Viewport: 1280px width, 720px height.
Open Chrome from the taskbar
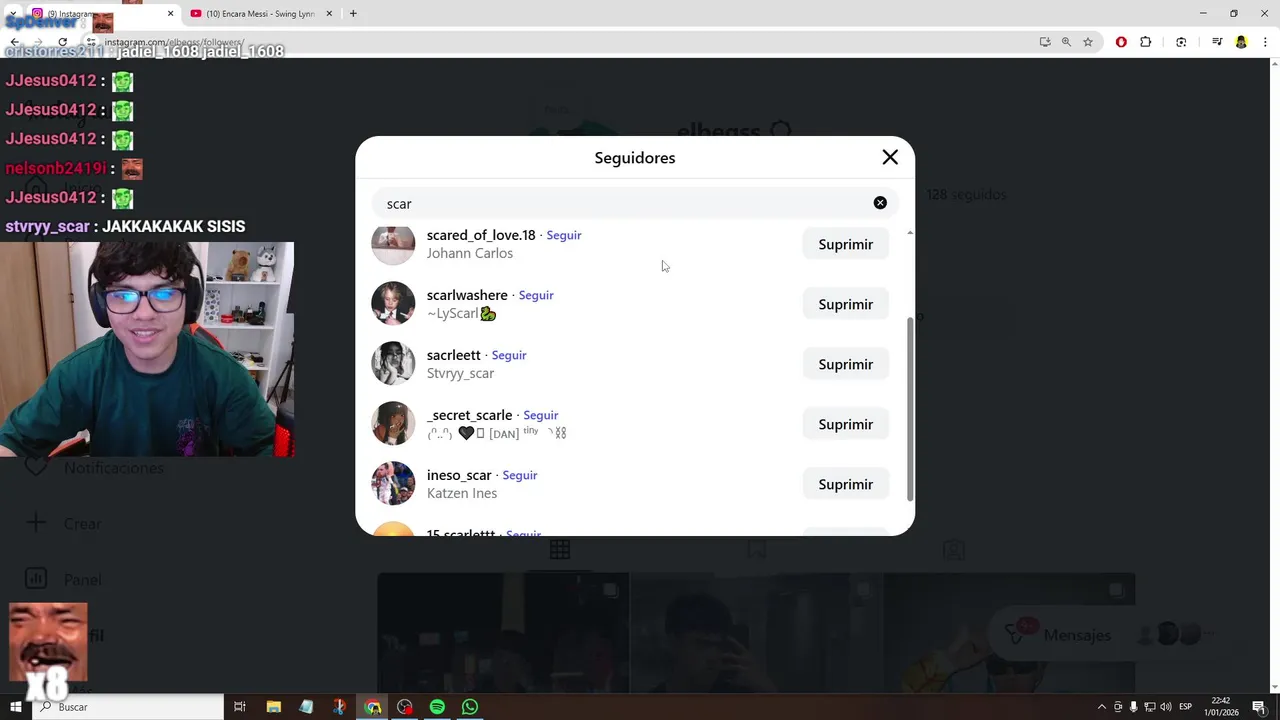(372, 707)
